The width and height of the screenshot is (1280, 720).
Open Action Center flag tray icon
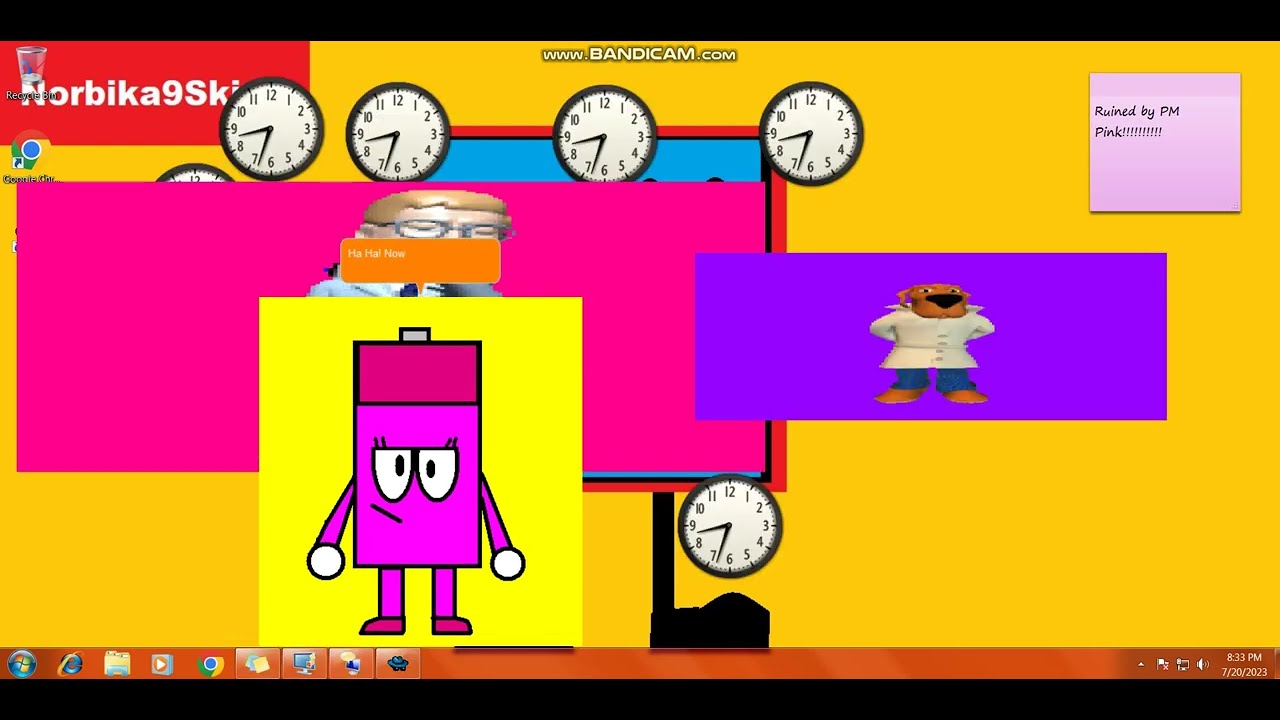tap(1163, 665)
